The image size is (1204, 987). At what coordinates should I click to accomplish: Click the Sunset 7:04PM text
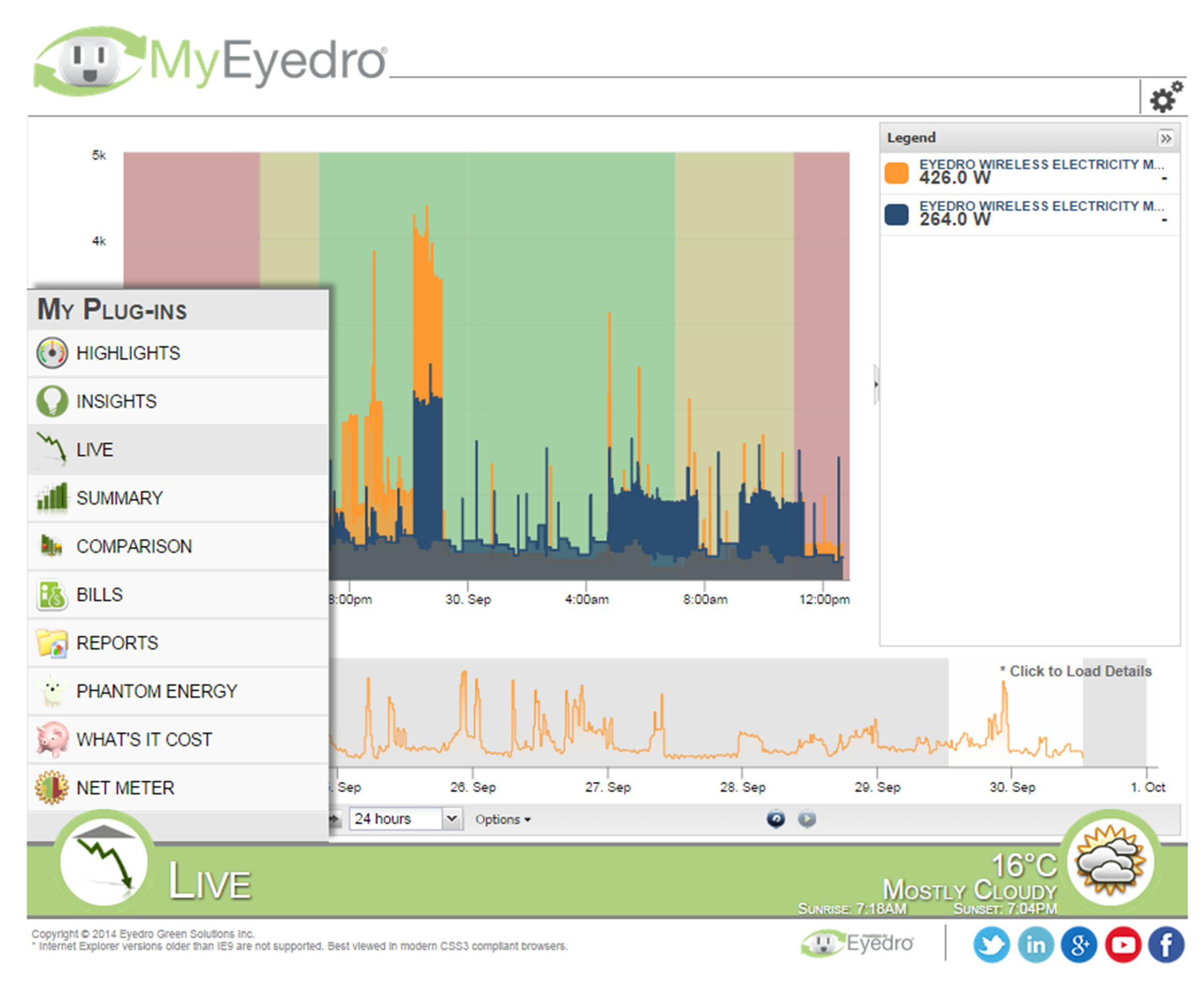(1005, 909)
